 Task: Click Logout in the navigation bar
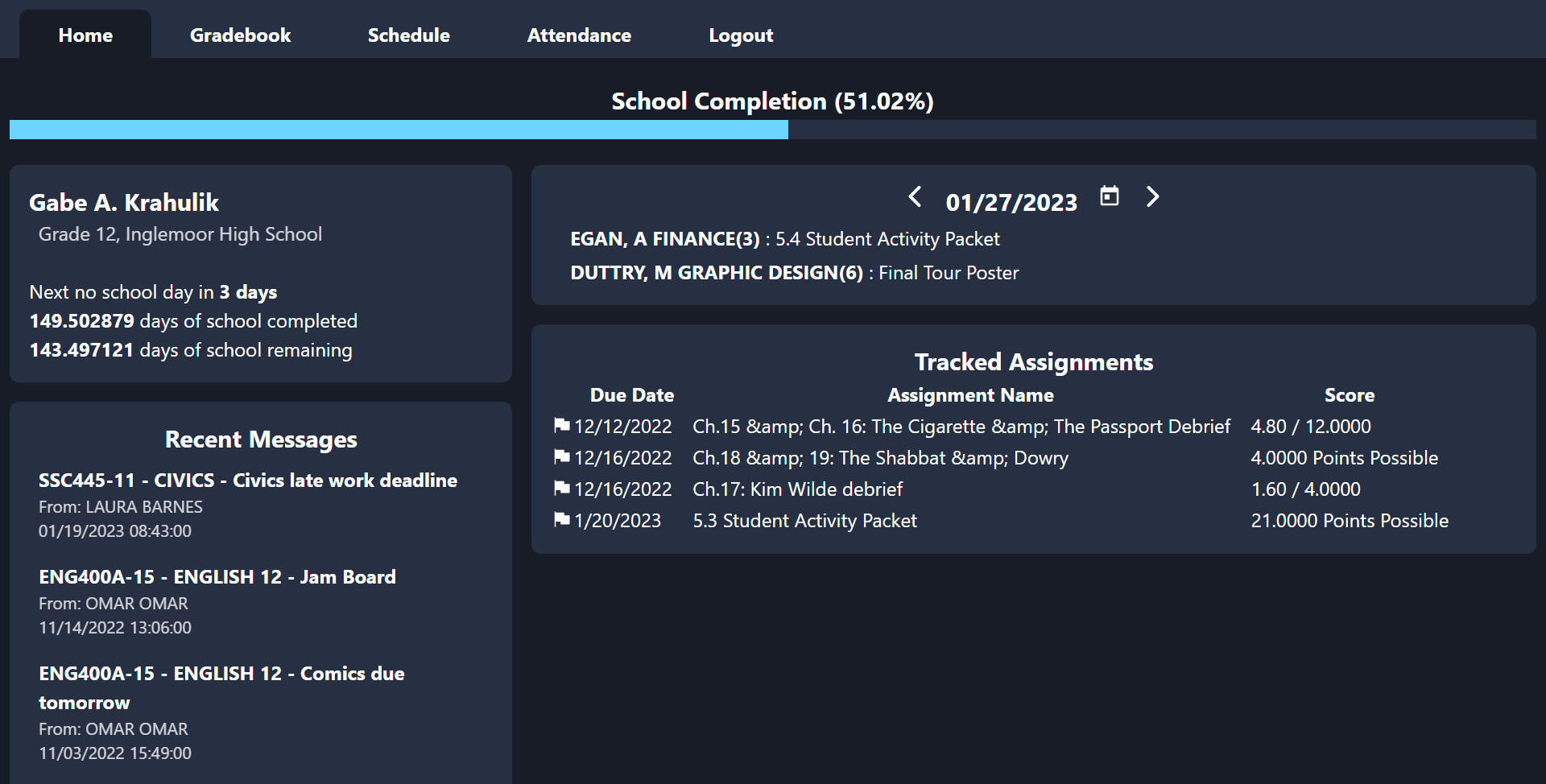click(741, 35)
